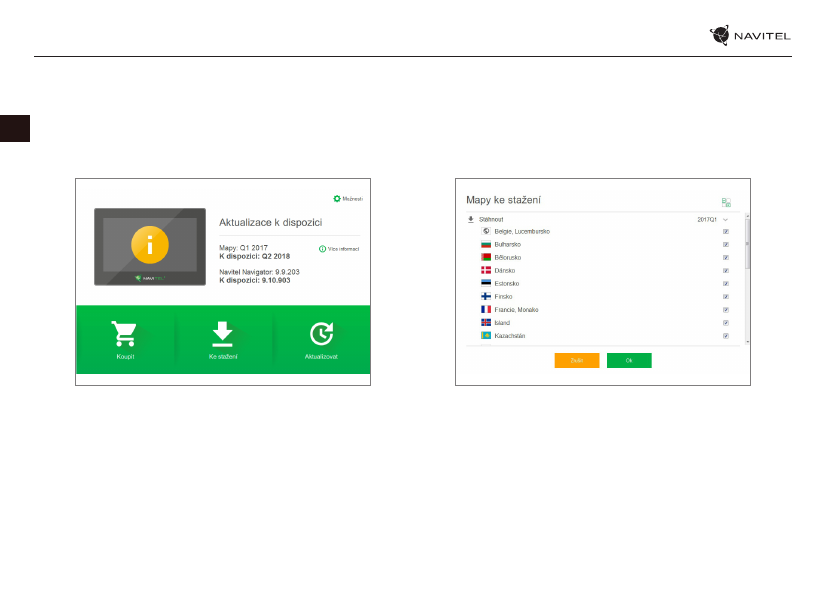Click the Stáhnout download icon in list header
The image size is (840, 595).
pos(471,218)
